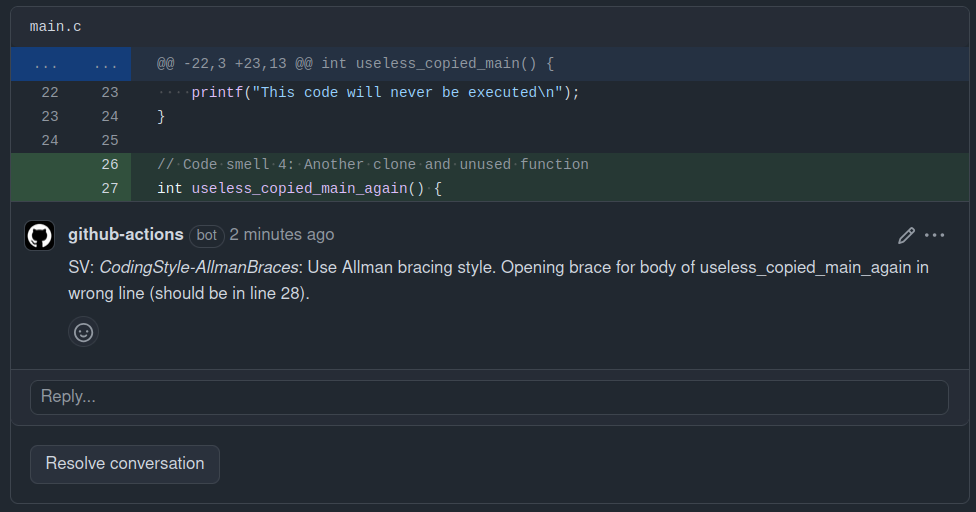Click the Reply input field

(489, 397)
